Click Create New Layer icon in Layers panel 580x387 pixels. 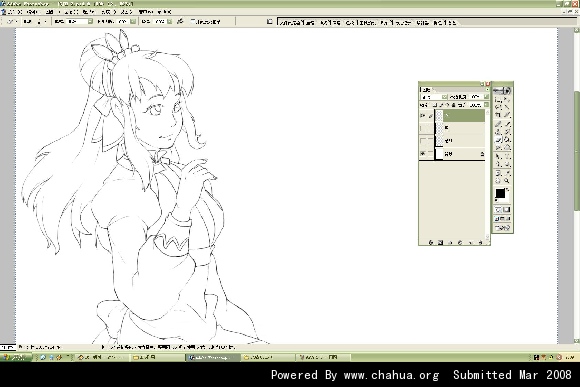[471, 243]
